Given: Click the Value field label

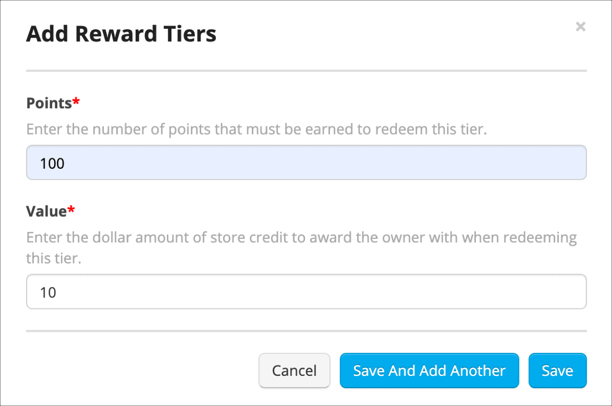Looking at the screenshot, I should pos(46,211).
